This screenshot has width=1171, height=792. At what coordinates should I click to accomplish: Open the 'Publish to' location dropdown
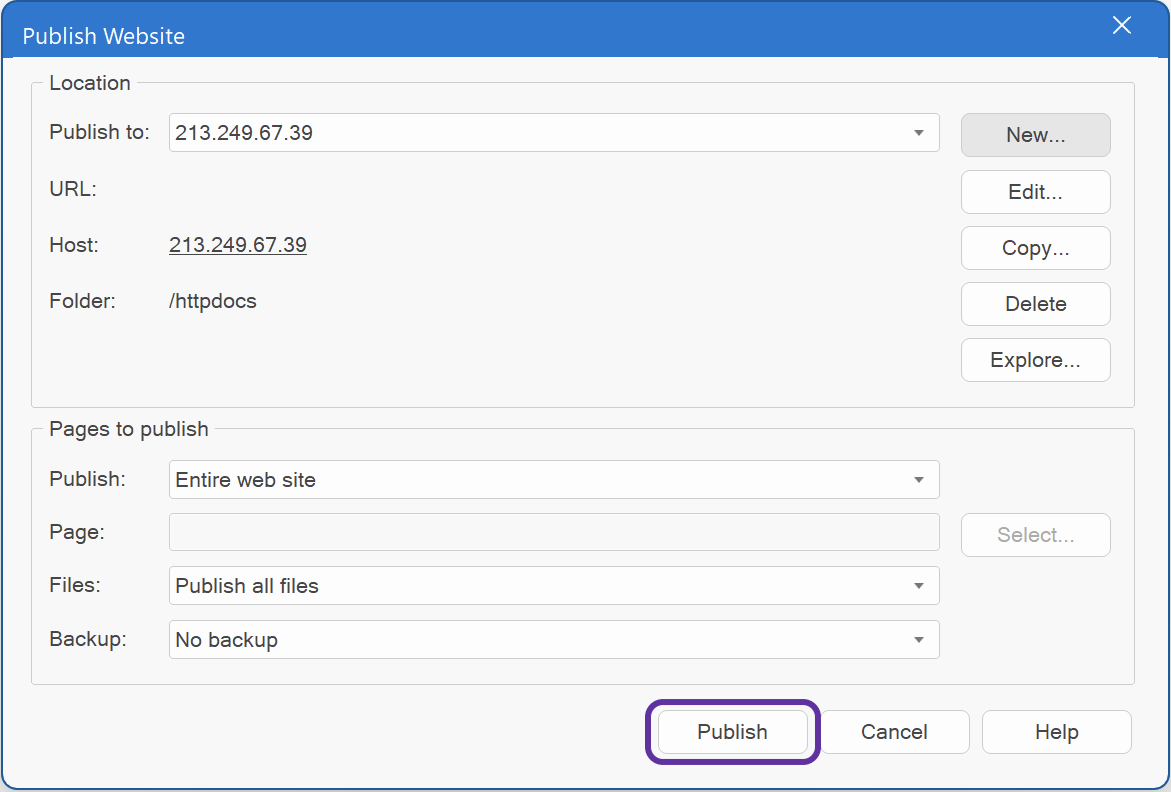pyautogui.click(x=918, y=133)
